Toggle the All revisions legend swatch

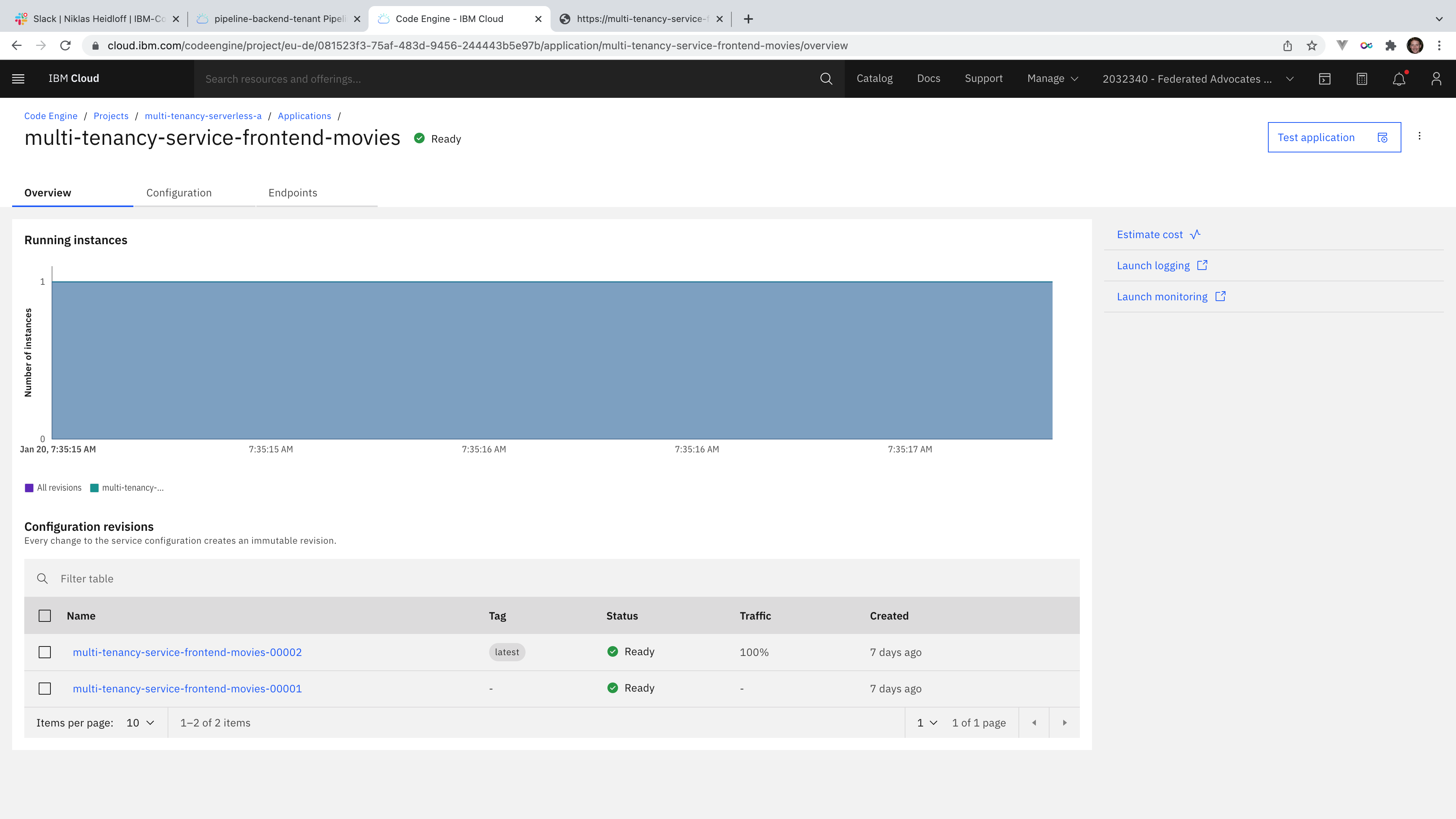(30, 488)
